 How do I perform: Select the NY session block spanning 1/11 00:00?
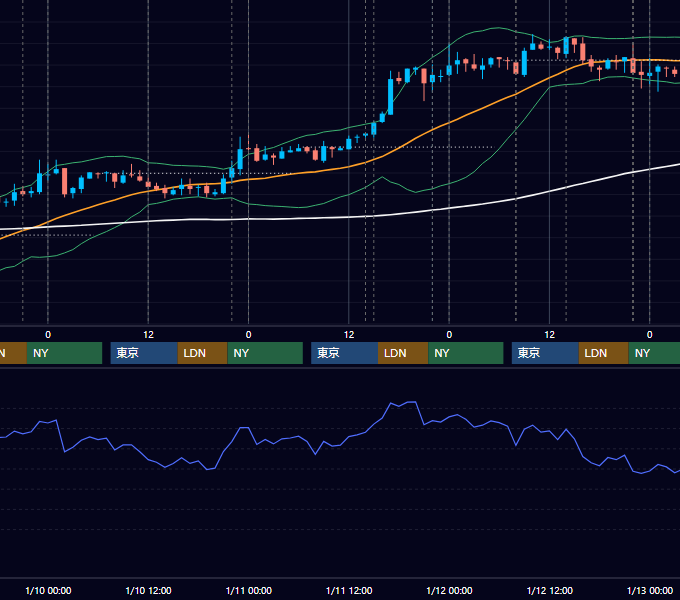pyautogui.click(x=265, y=353)
